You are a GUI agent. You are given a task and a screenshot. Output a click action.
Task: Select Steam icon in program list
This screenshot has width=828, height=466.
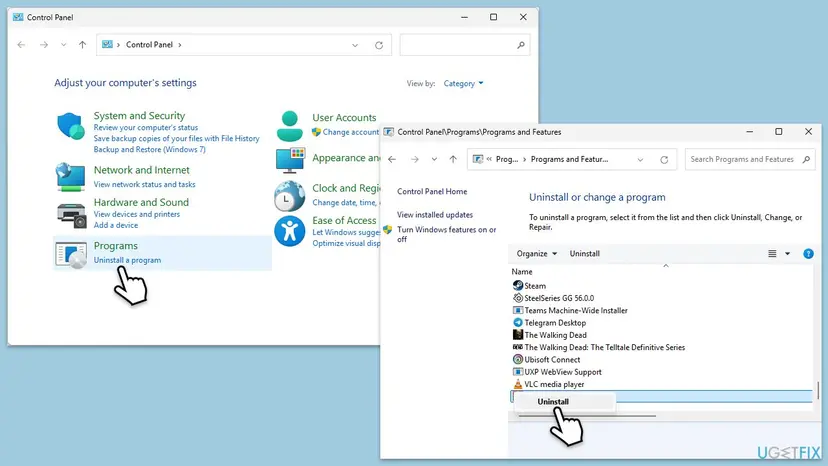[x=518, y=285]
